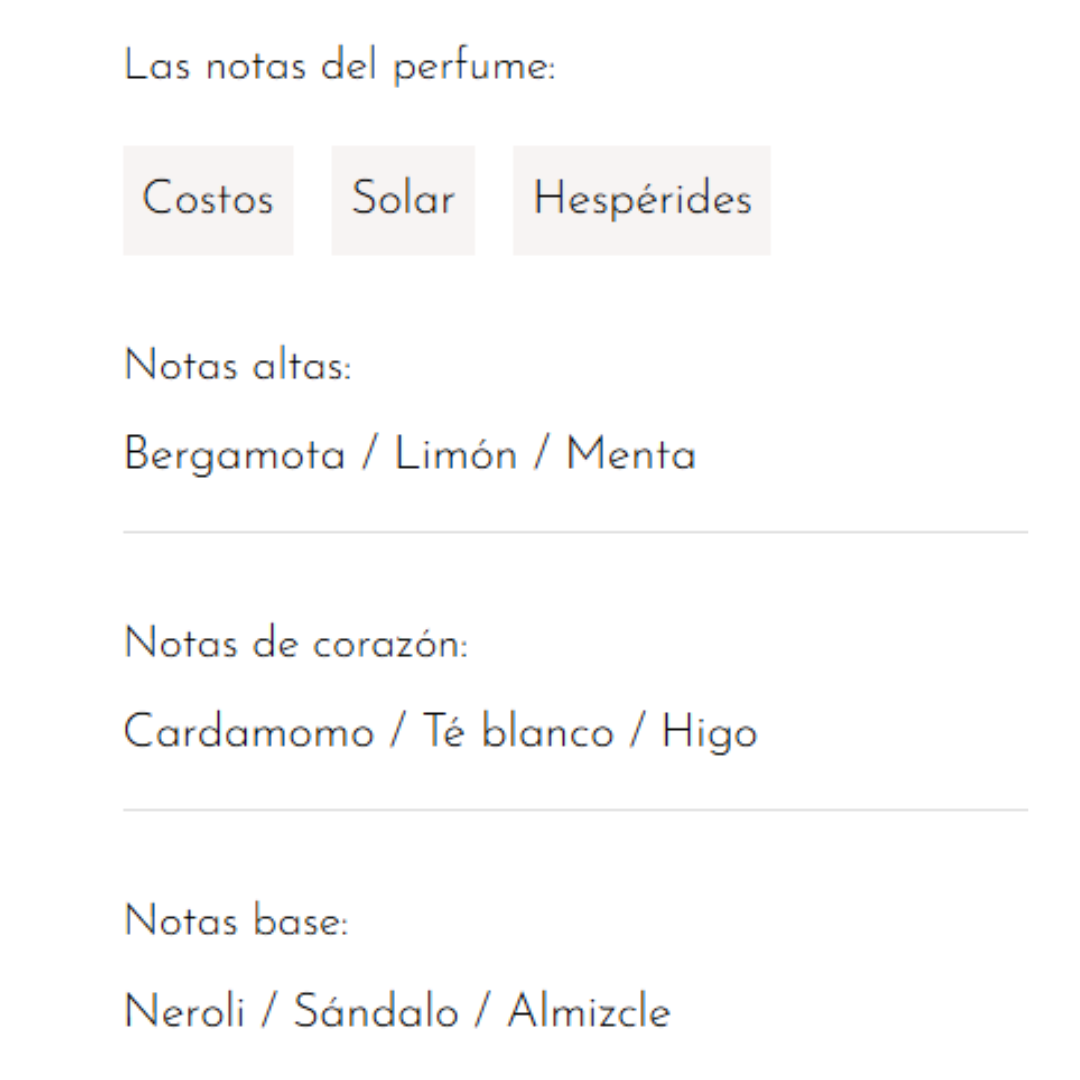Select the Almizcle note

(589, 1012)
